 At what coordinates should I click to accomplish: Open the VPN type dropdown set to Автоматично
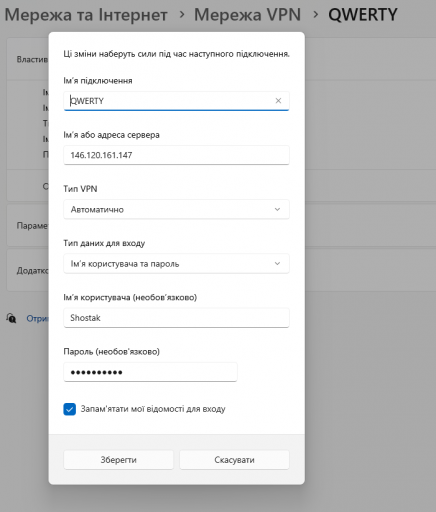pyautogui.click(x=176, y=209)
